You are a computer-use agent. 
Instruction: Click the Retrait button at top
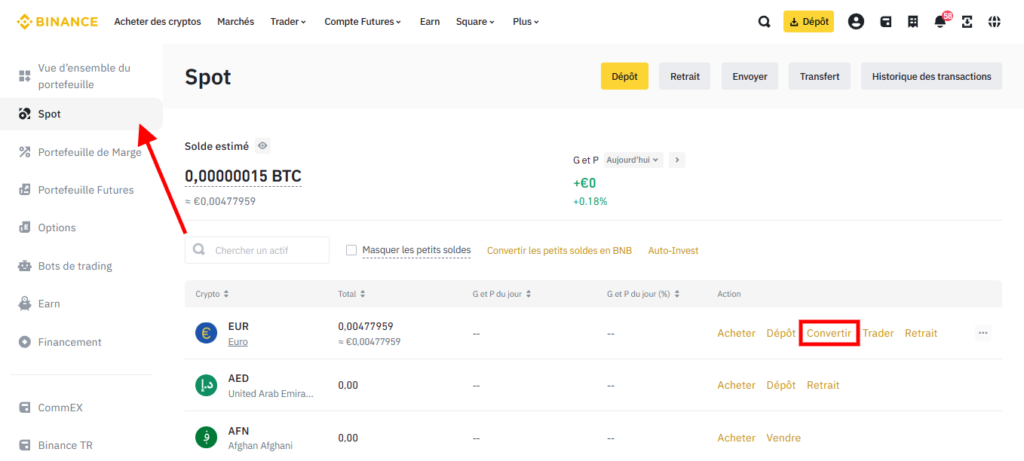tap(684, 76)
